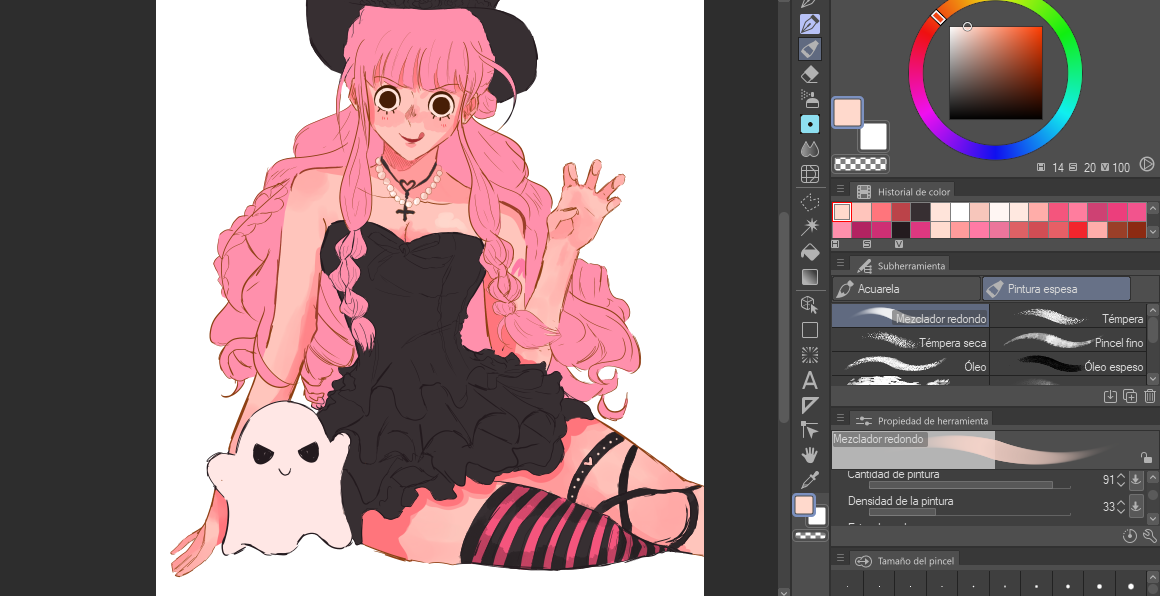Select the Airbrush spray tool
This screenshot has height=596, width=1160.
(x=810, y=98)
